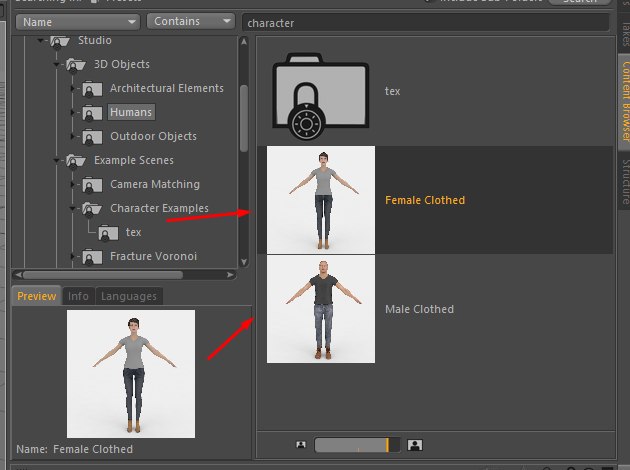The width and height of the screenshot is (630, 470).
Task: Click the small thumbnail size icon
Action: [301, 444]
